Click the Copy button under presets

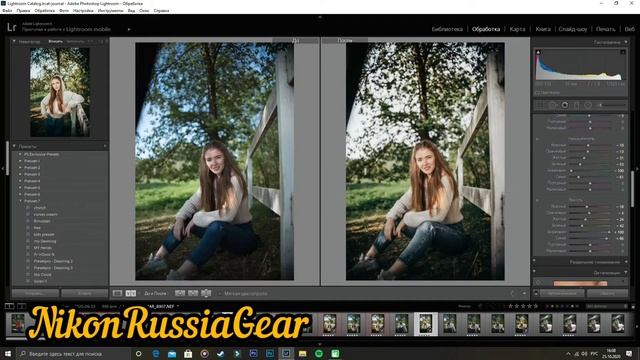[x=35, y=293]
